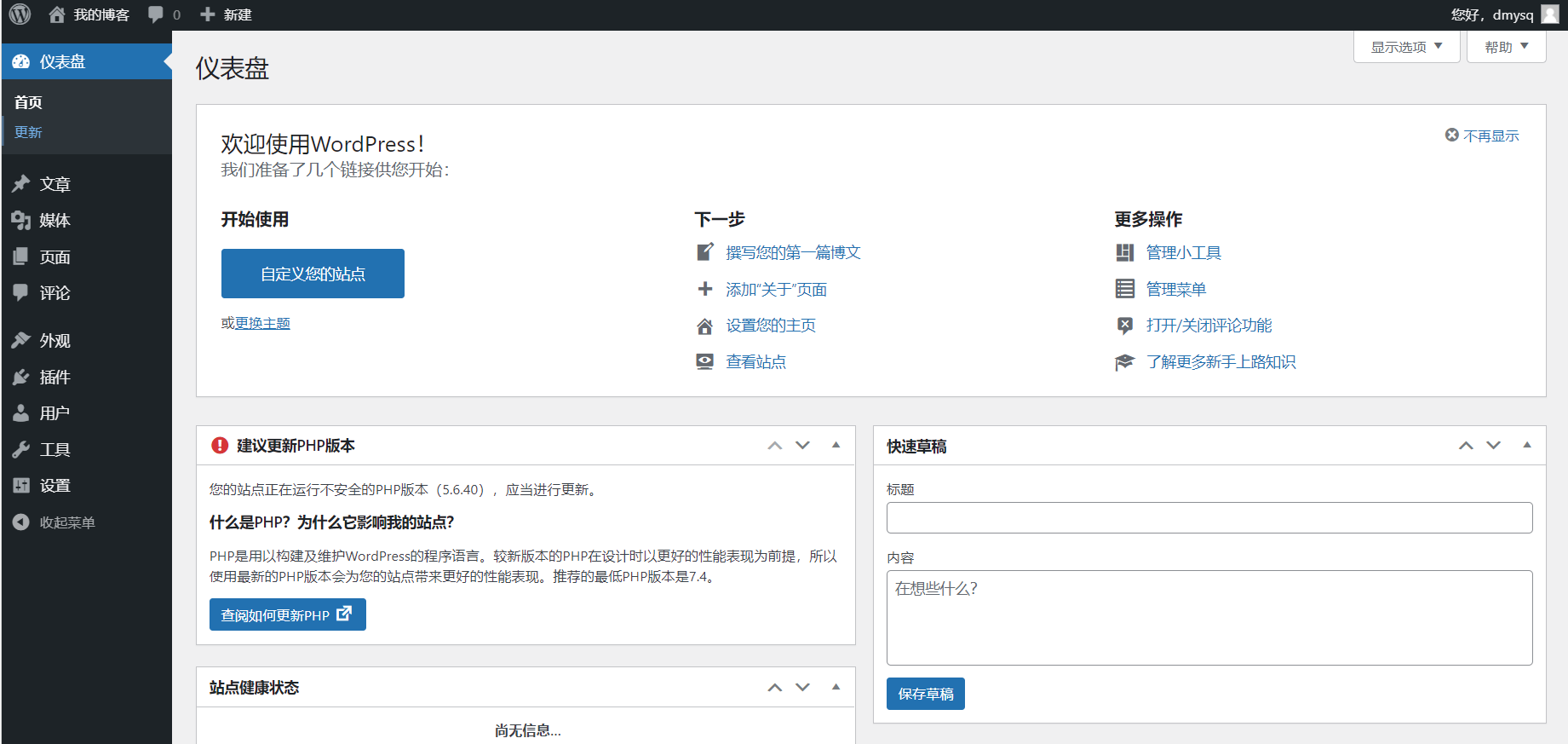Click the 文章 pushpin icon in sidebar

(x=21, y=183)
